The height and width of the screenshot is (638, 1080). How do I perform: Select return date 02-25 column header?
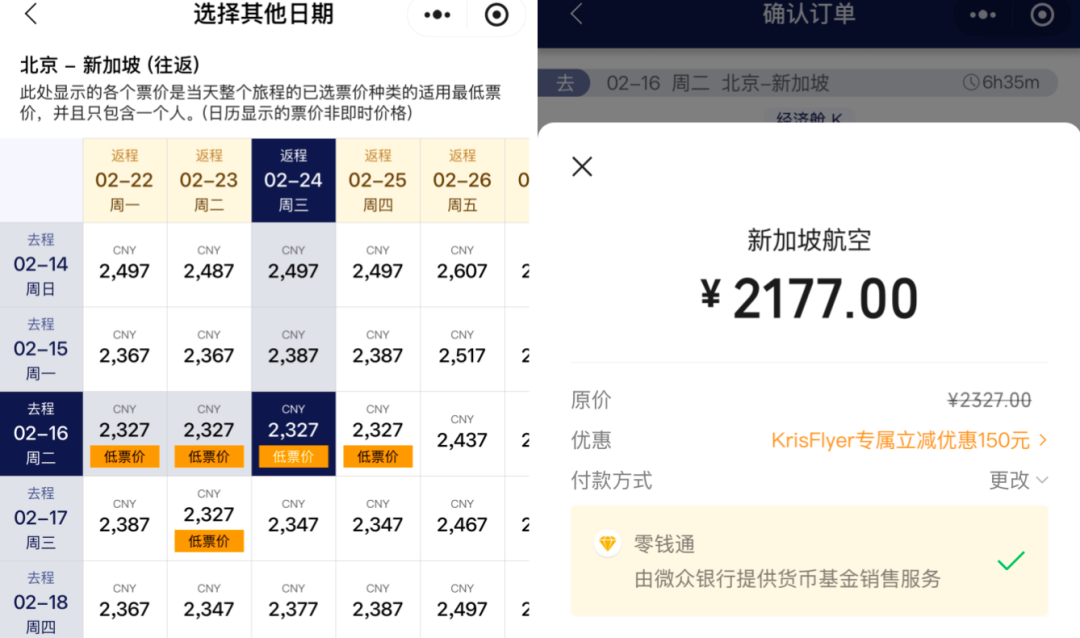[x=377, y=180]
